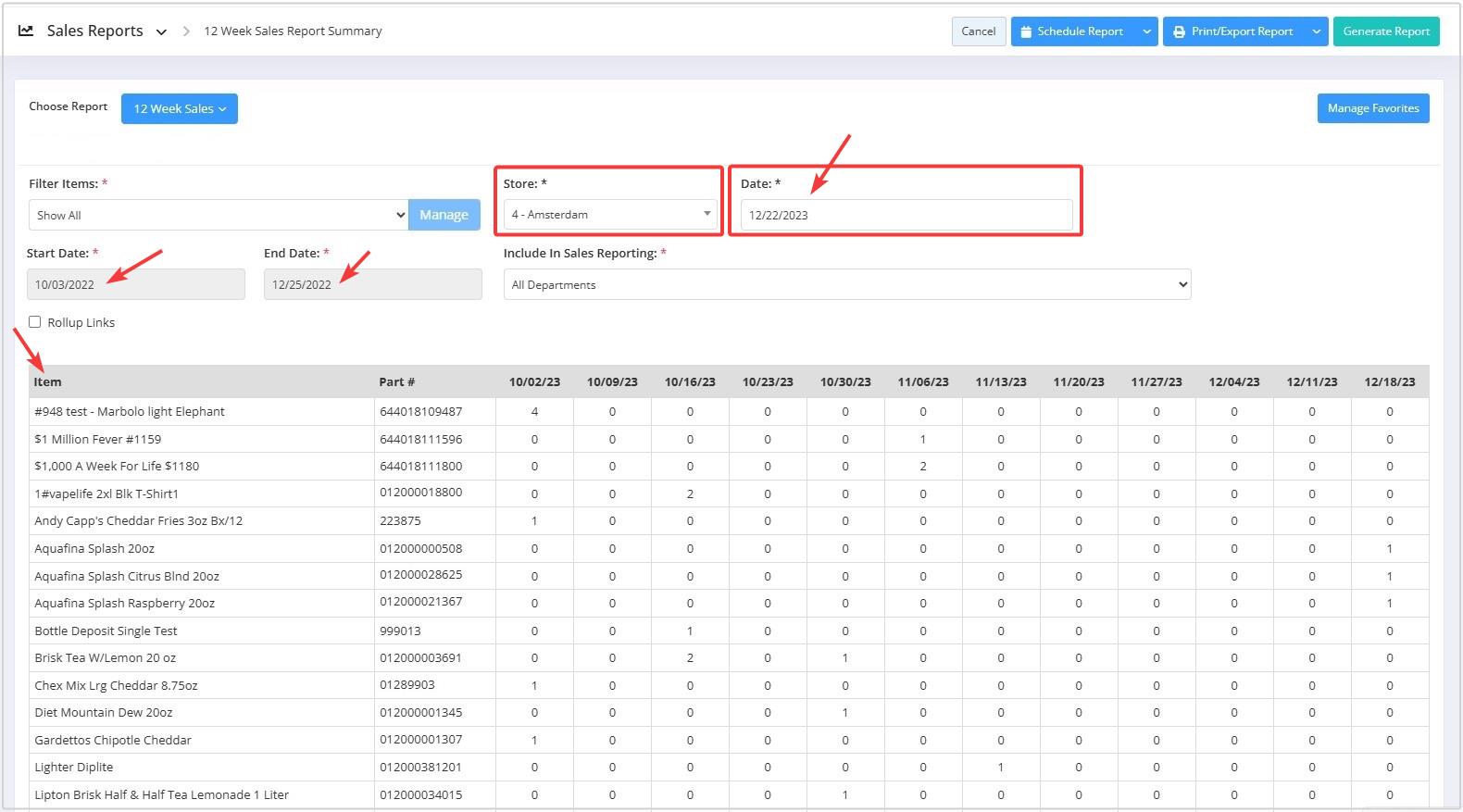
Task: Expand the Sales Reports chevron menu
Action: [161, 31]
